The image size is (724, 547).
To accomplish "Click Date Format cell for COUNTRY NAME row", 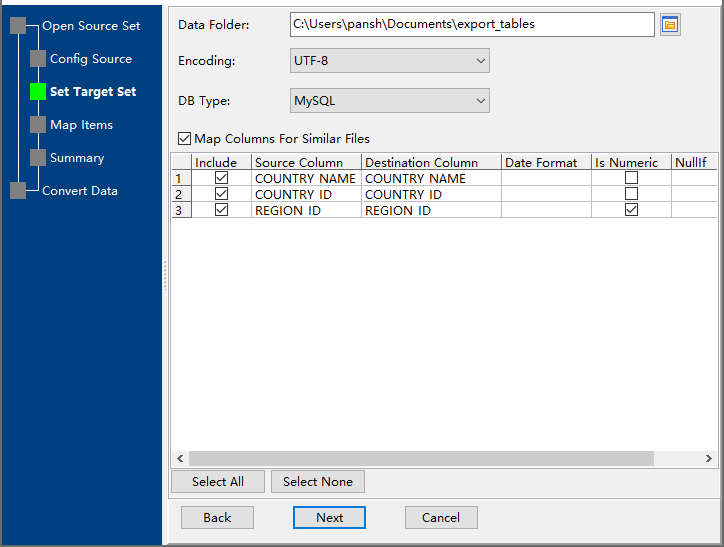I will [x=546, y=178].
